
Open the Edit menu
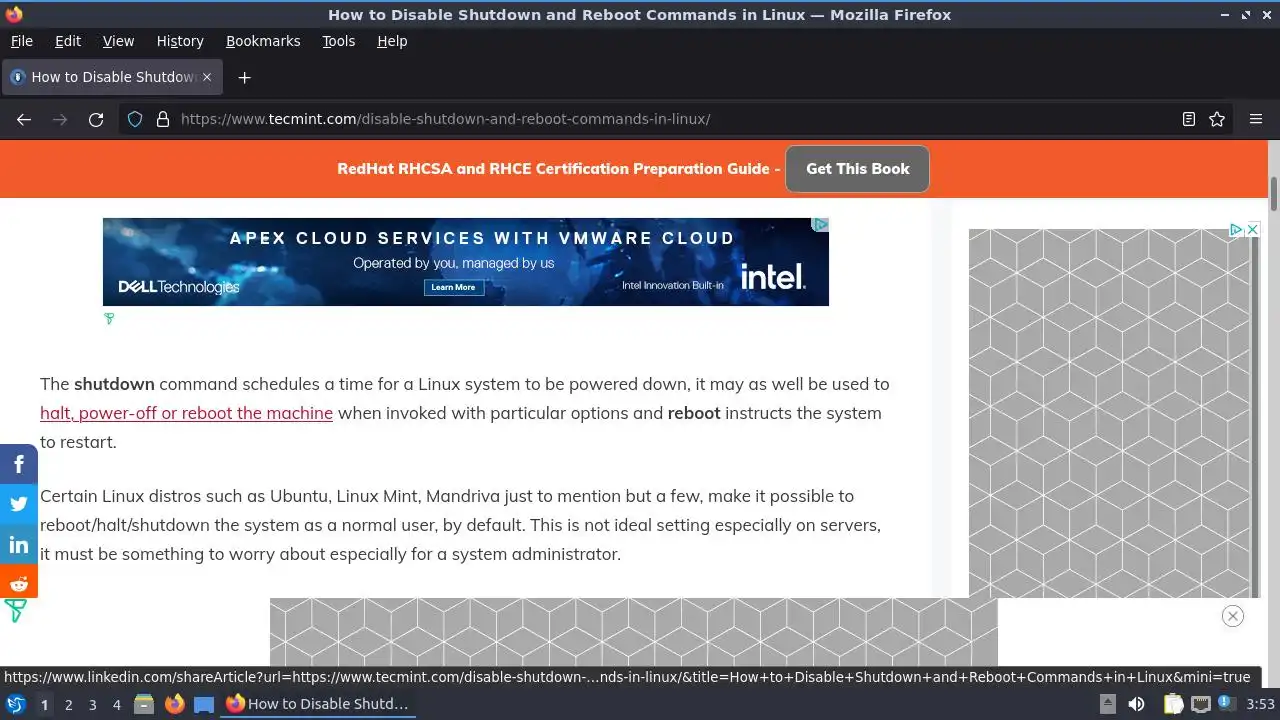68,41
